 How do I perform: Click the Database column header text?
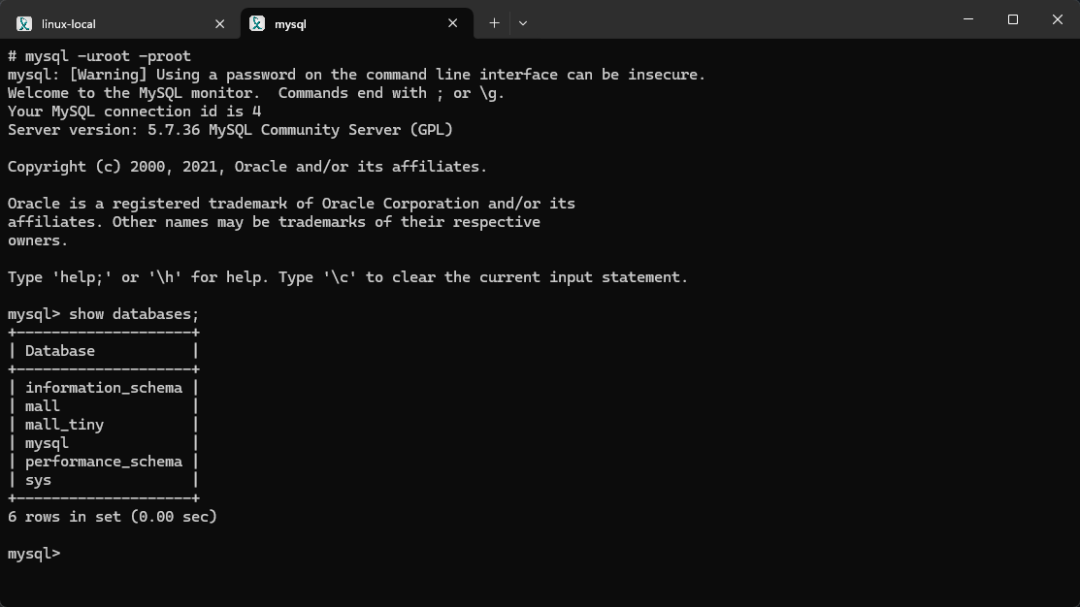(x=60, y=351)
